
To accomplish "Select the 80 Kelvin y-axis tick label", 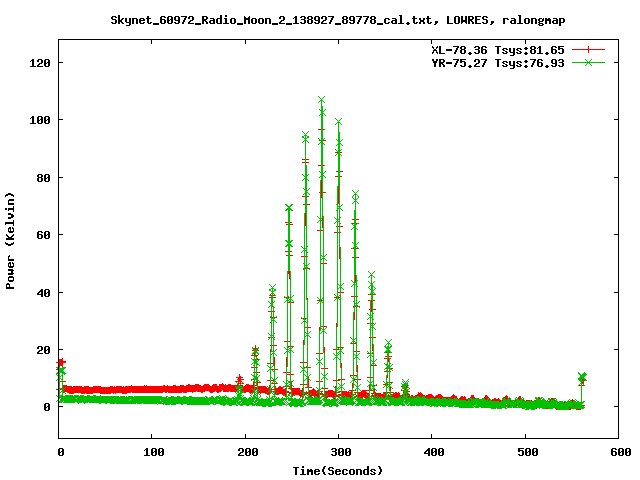I will tap(43, 178).
